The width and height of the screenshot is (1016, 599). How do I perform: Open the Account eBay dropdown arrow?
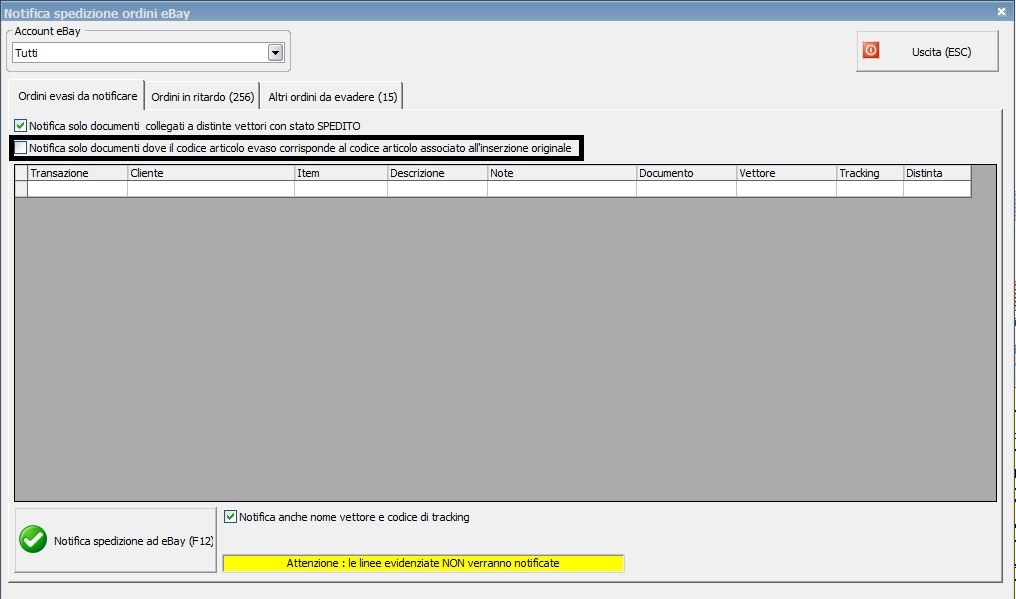click(x=275, y=53)
